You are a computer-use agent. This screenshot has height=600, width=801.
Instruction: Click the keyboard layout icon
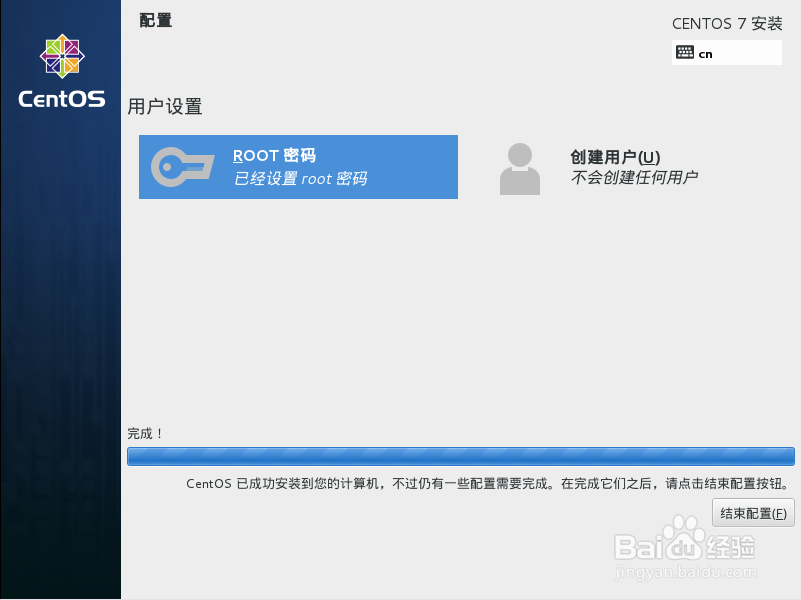(685, 52)
